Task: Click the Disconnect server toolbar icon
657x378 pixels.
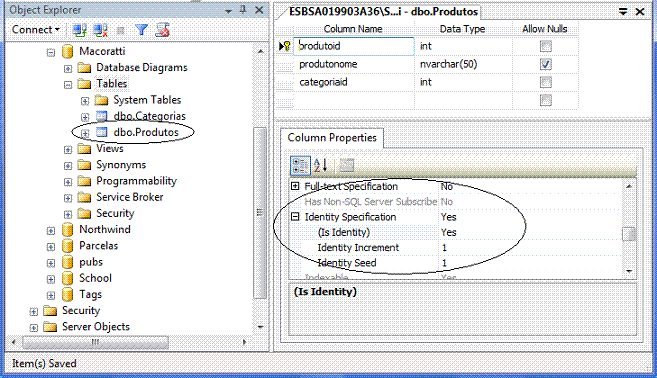Action: pyautogui.click(x=100, y=30)
